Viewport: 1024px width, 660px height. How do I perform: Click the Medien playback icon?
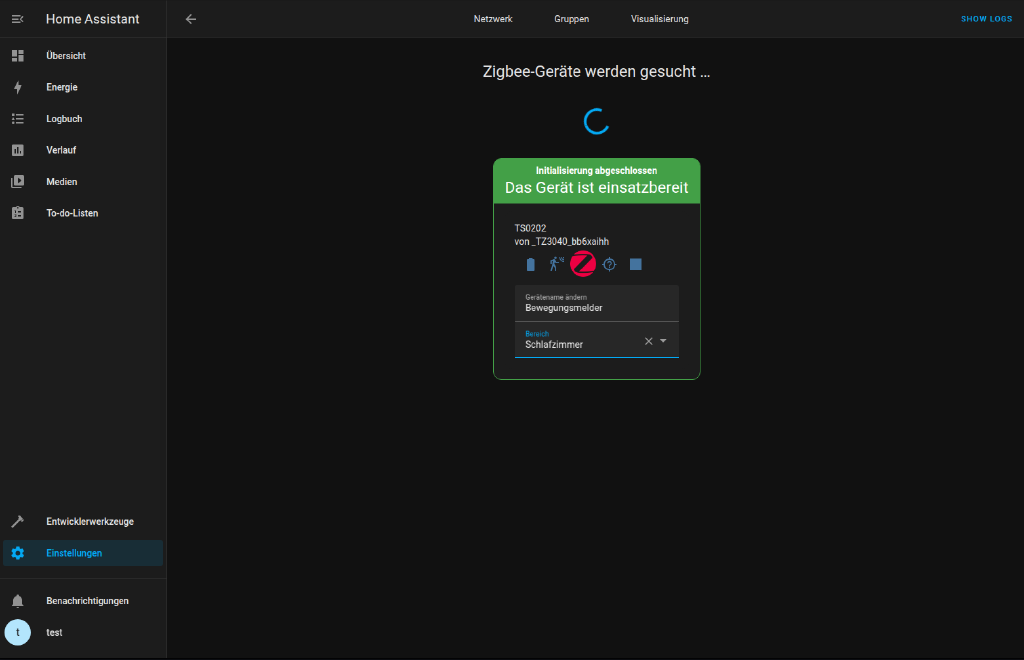pyautogui.click(x=17, y=181)
